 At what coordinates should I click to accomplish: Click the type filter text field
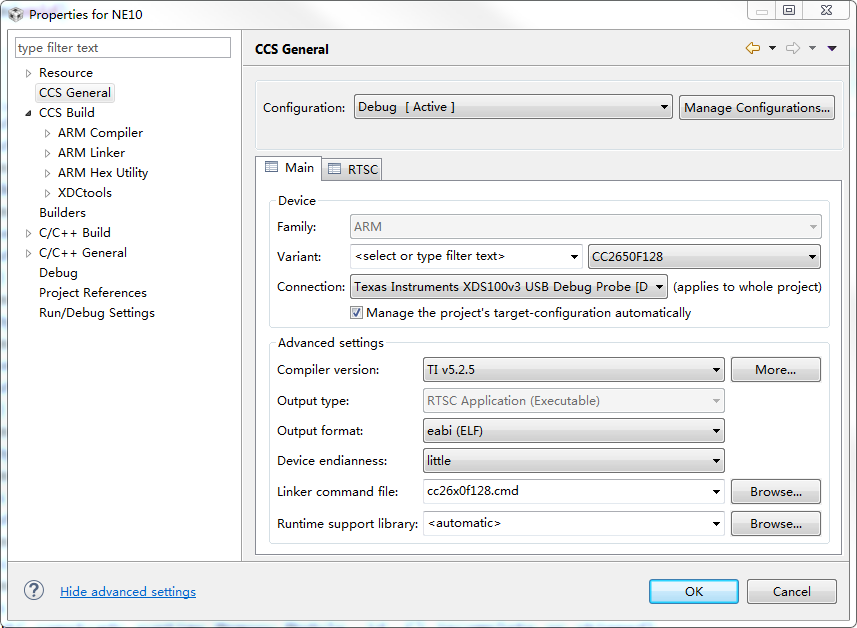123,48
